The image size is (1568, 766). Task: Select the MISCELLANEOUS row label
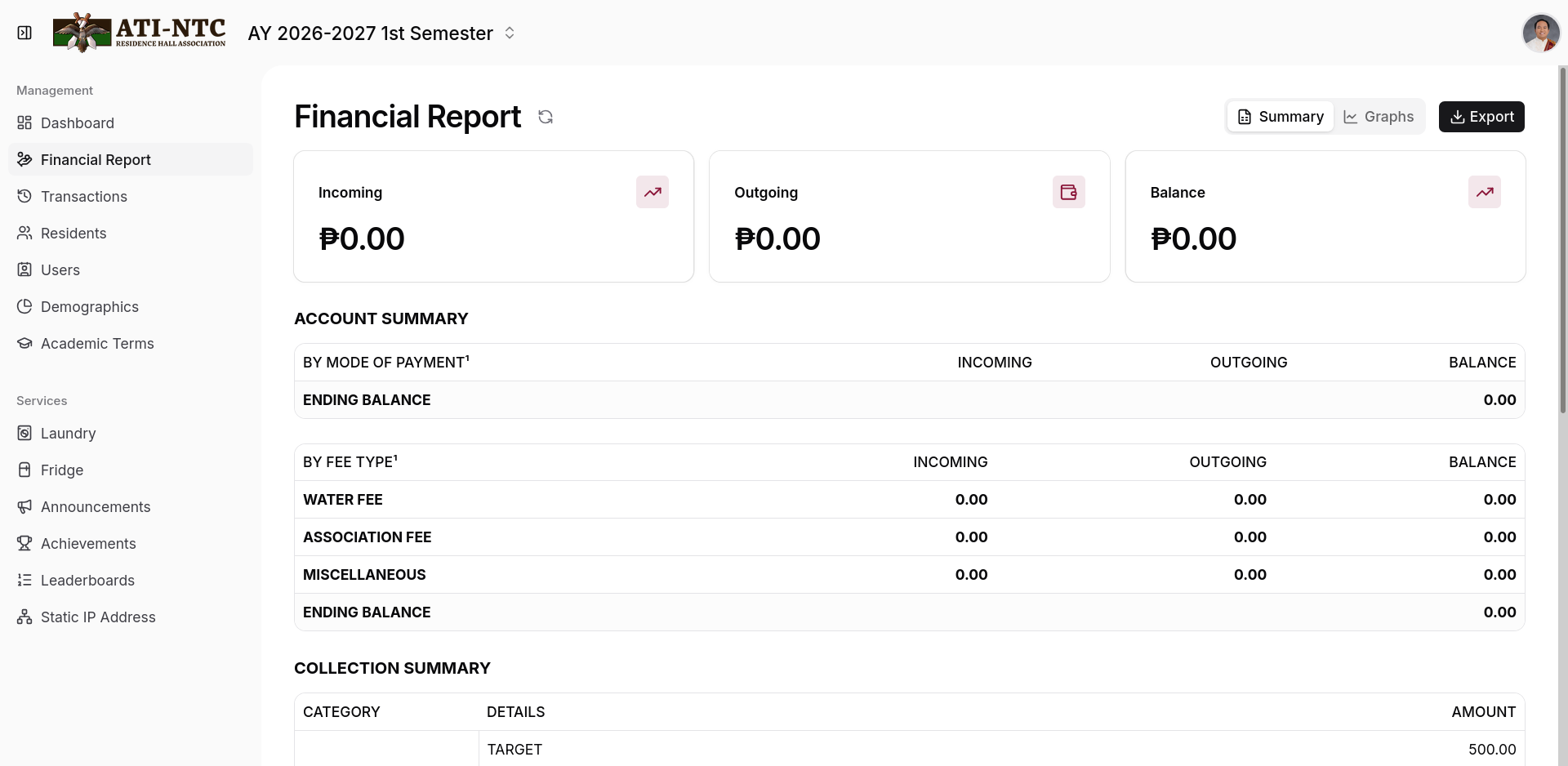[364, 574]
